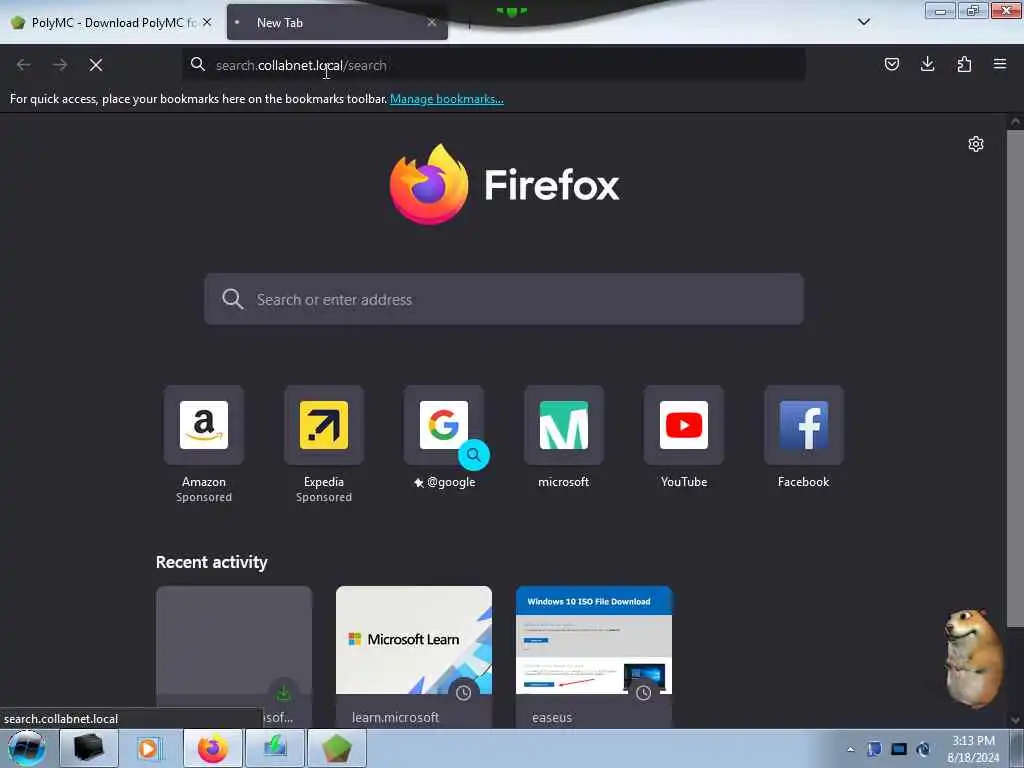Show hidden system tray icons arrow
Viewport: 1024px width, 768px height.
coord(850,749)
